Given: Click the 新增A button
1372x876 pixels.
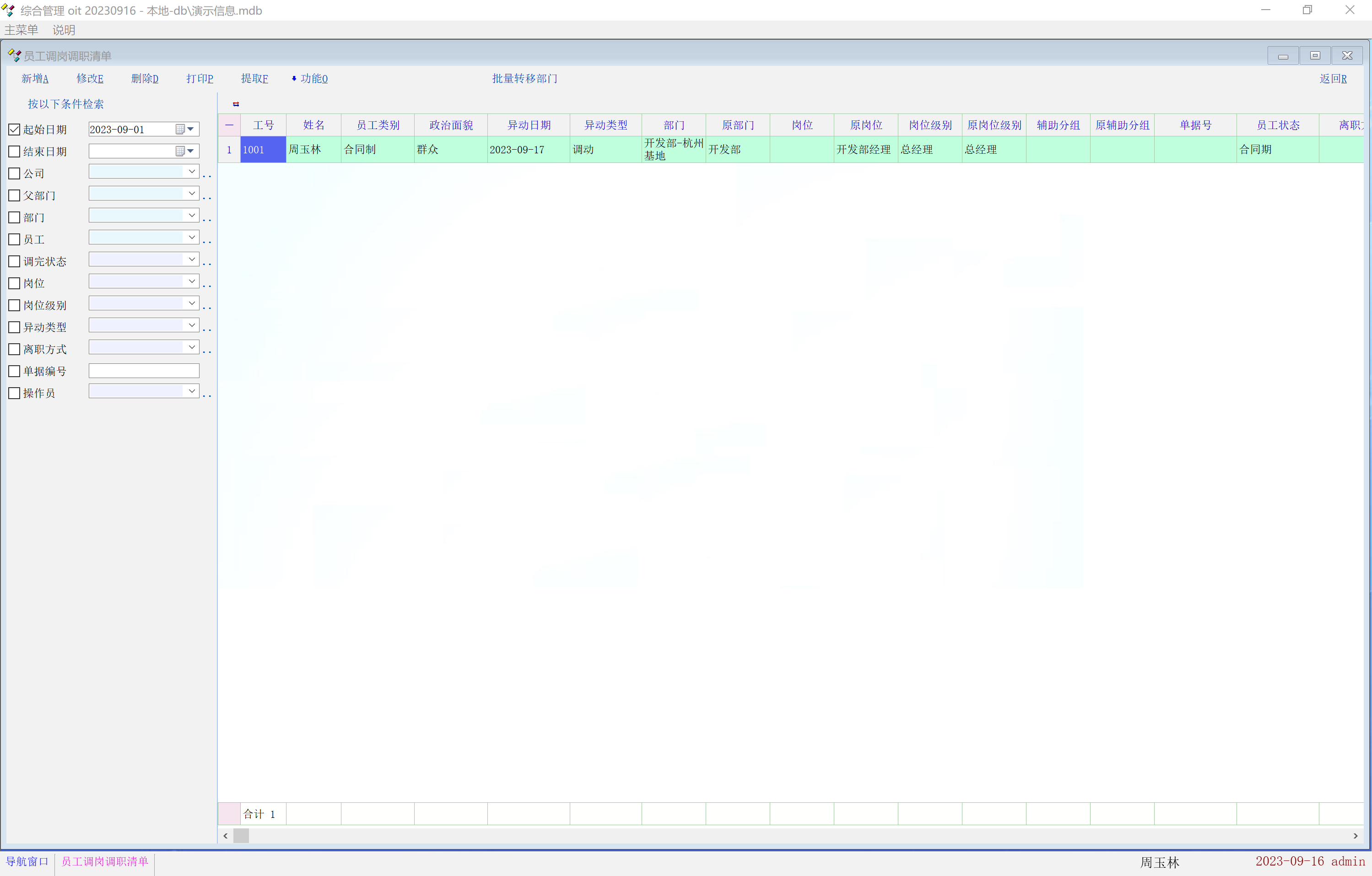Looking at the screenshot, I should tap(35, 79).
